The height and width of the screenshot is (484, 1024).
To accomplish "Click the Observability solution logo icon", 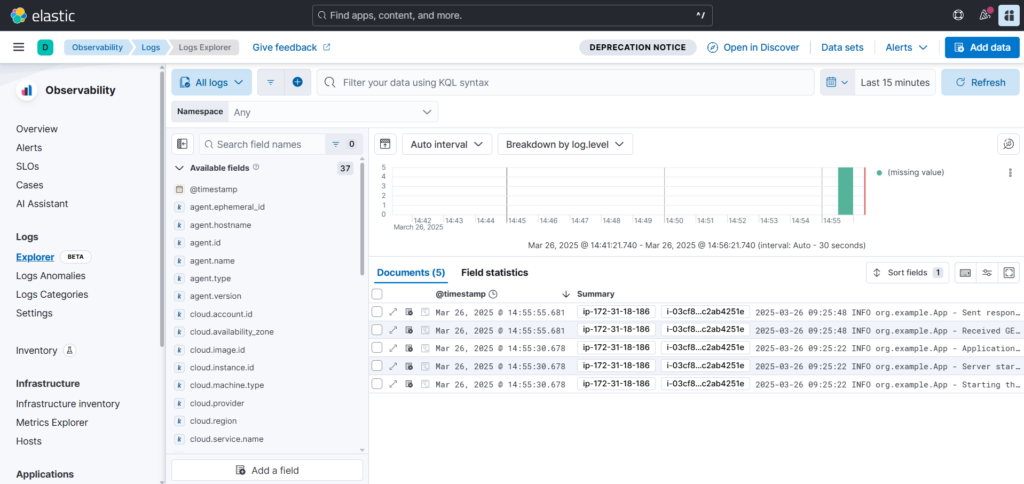I will [x=27, y=90].
